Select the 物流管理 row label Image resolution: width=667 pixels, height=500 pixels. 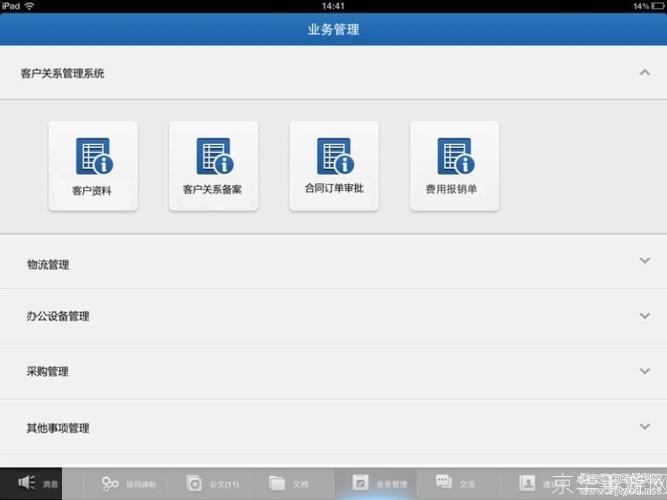tap(48, 265)
